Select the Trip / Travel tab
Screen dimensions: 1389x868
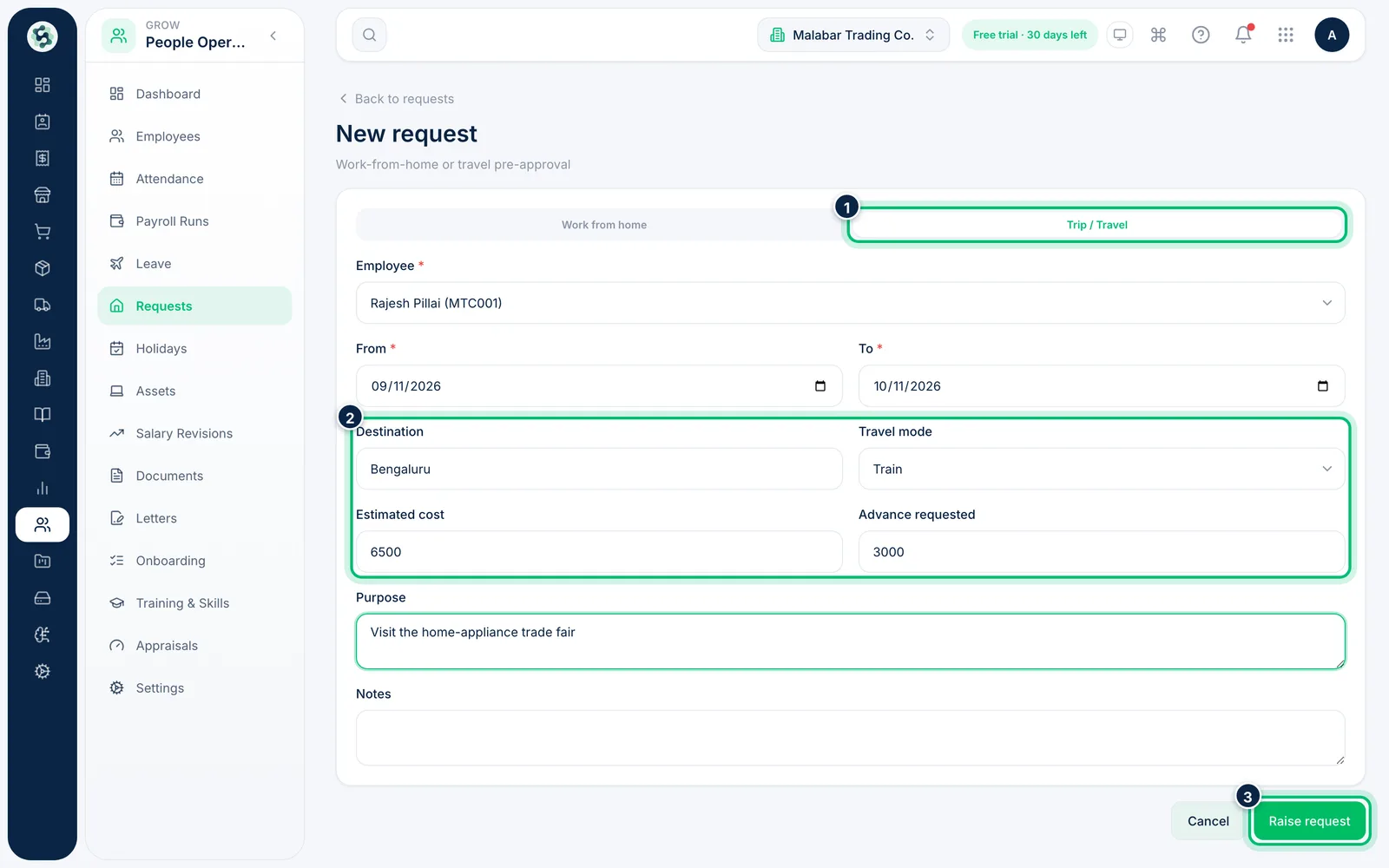[1096, 225]
